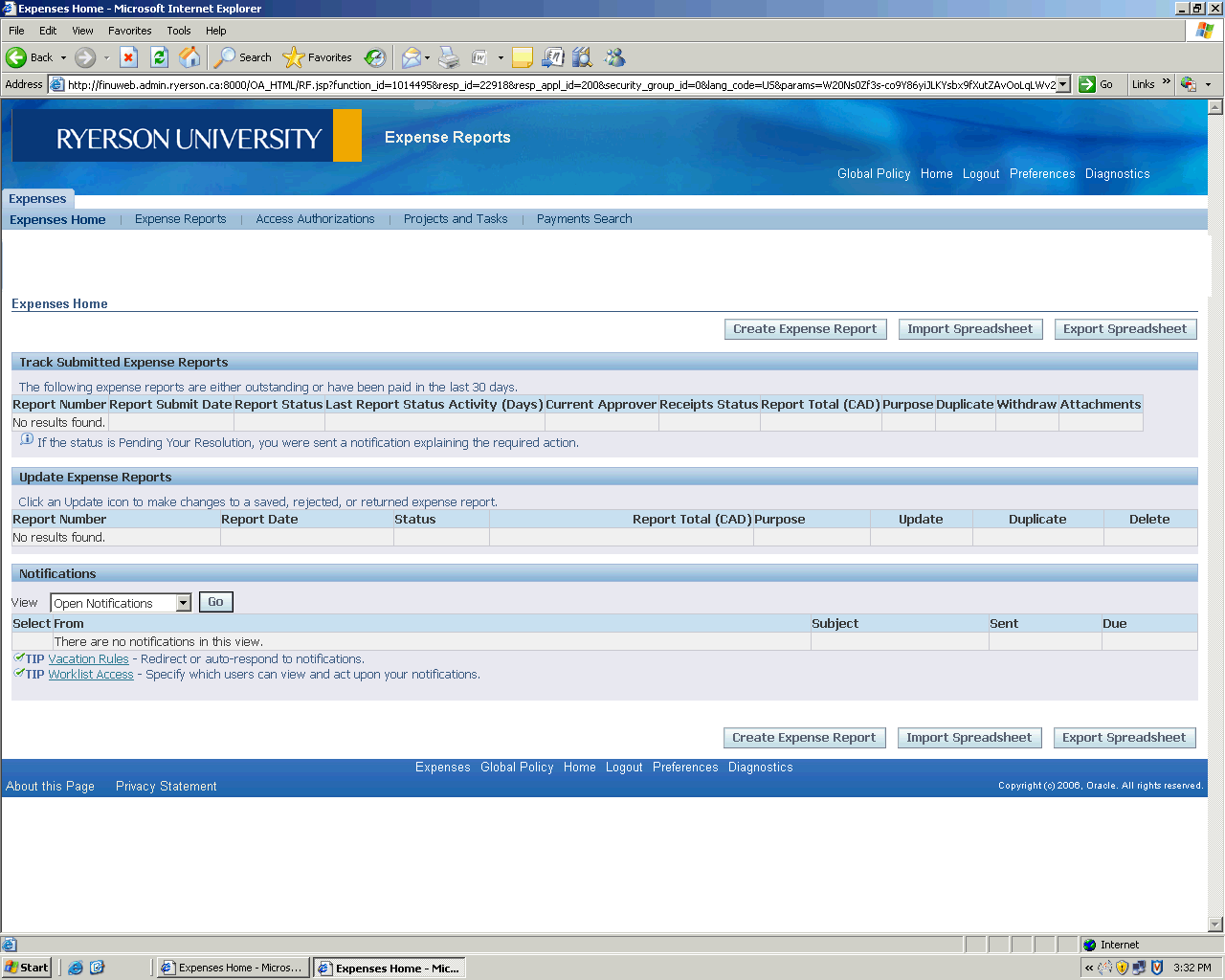Click the Print icon in toolbar
This screenshot has width=1225, height=980.
[x=449, y=57]
